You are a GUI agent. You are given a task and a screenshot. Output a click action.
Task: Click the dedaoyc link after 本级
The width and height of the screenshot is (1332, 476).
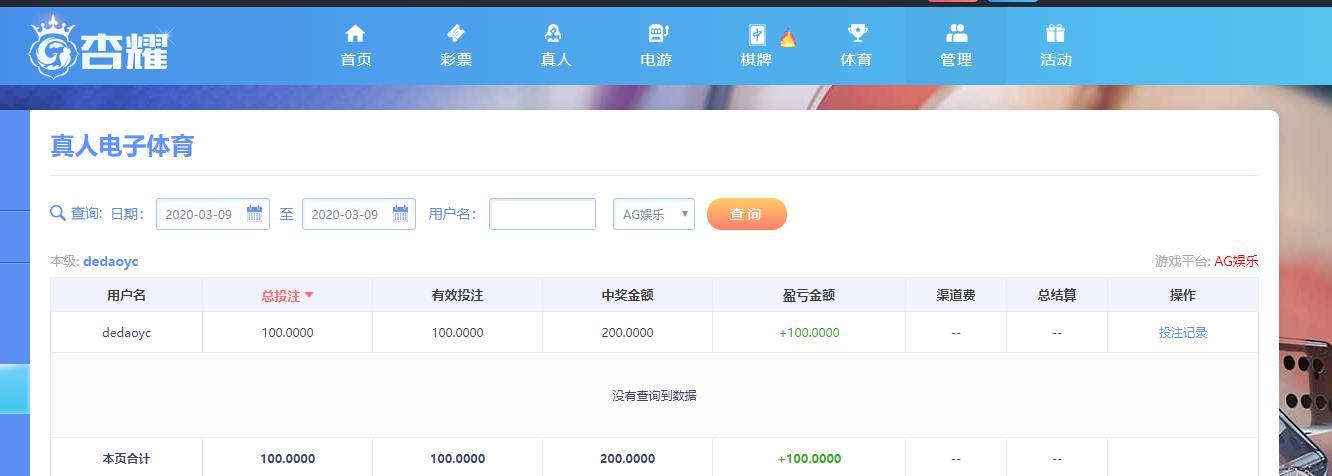(x=111, y=261)
